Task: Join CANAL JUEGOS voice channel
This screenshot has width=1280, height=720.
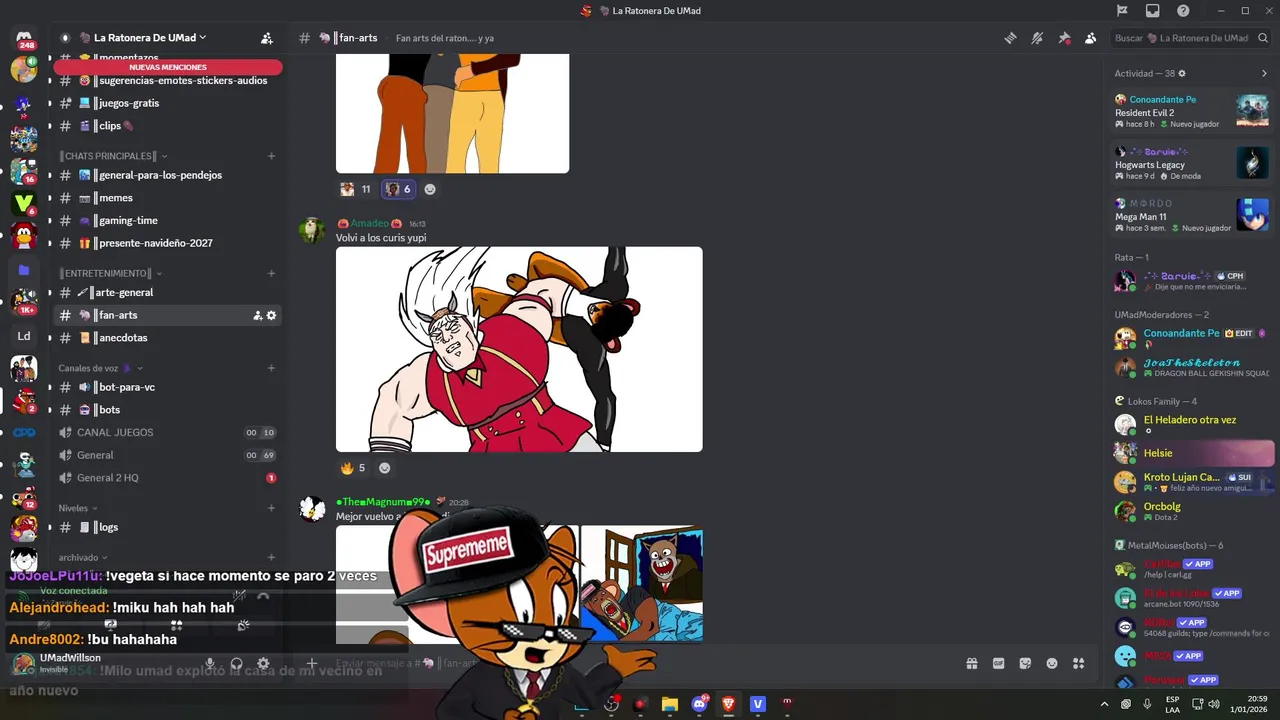Action: 166,432
